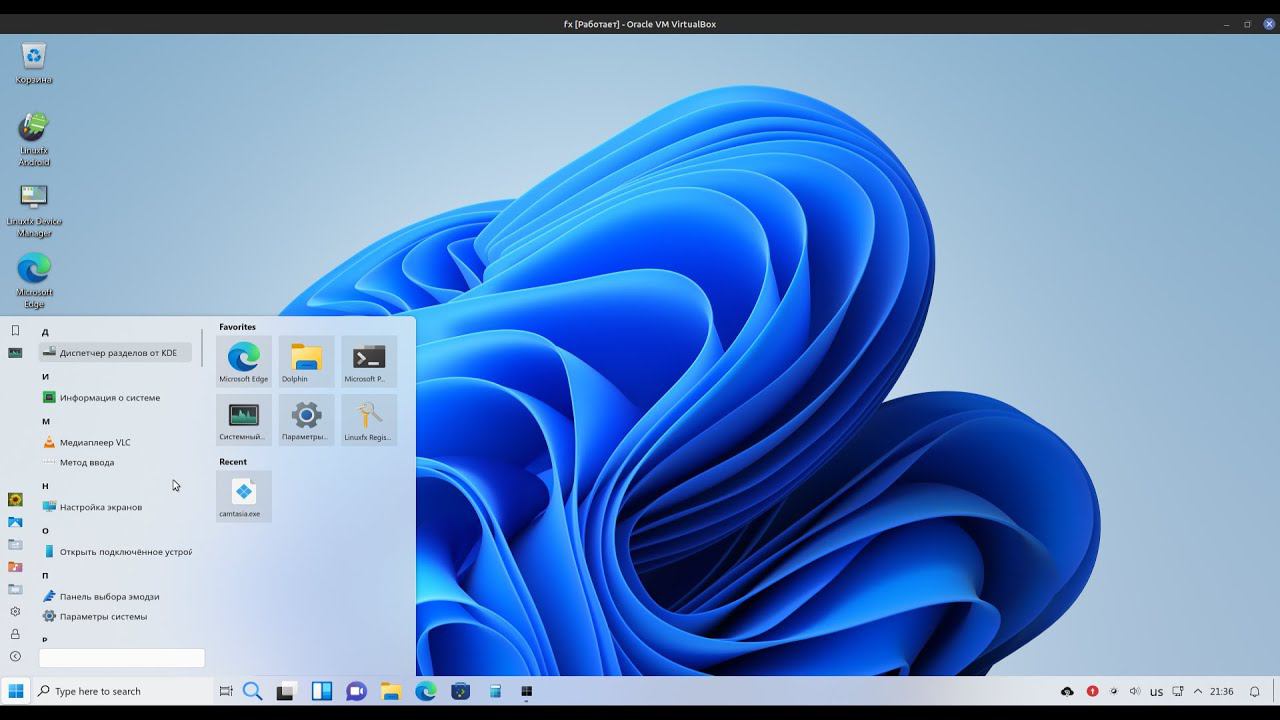Image resolution: width=1280 pixels, height=720 pixels.
Task: Open blue photos icon in start sidebar
Action: (15, 522)
